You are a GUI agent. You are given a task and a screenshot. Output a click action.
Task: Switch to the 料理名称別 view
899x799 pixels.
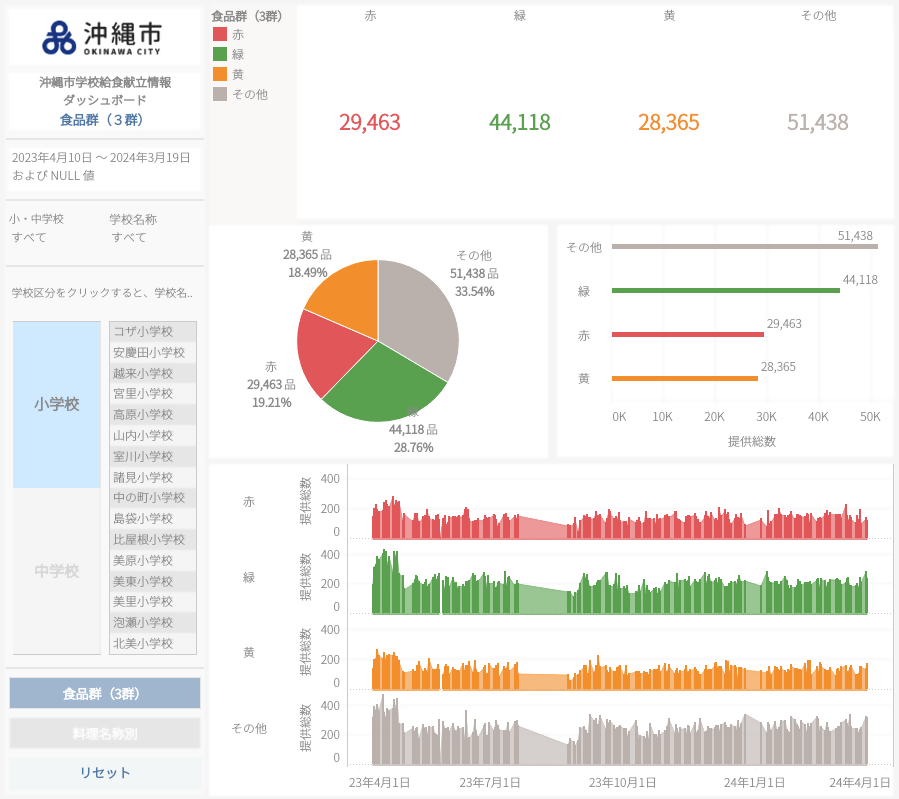(105, 734)
